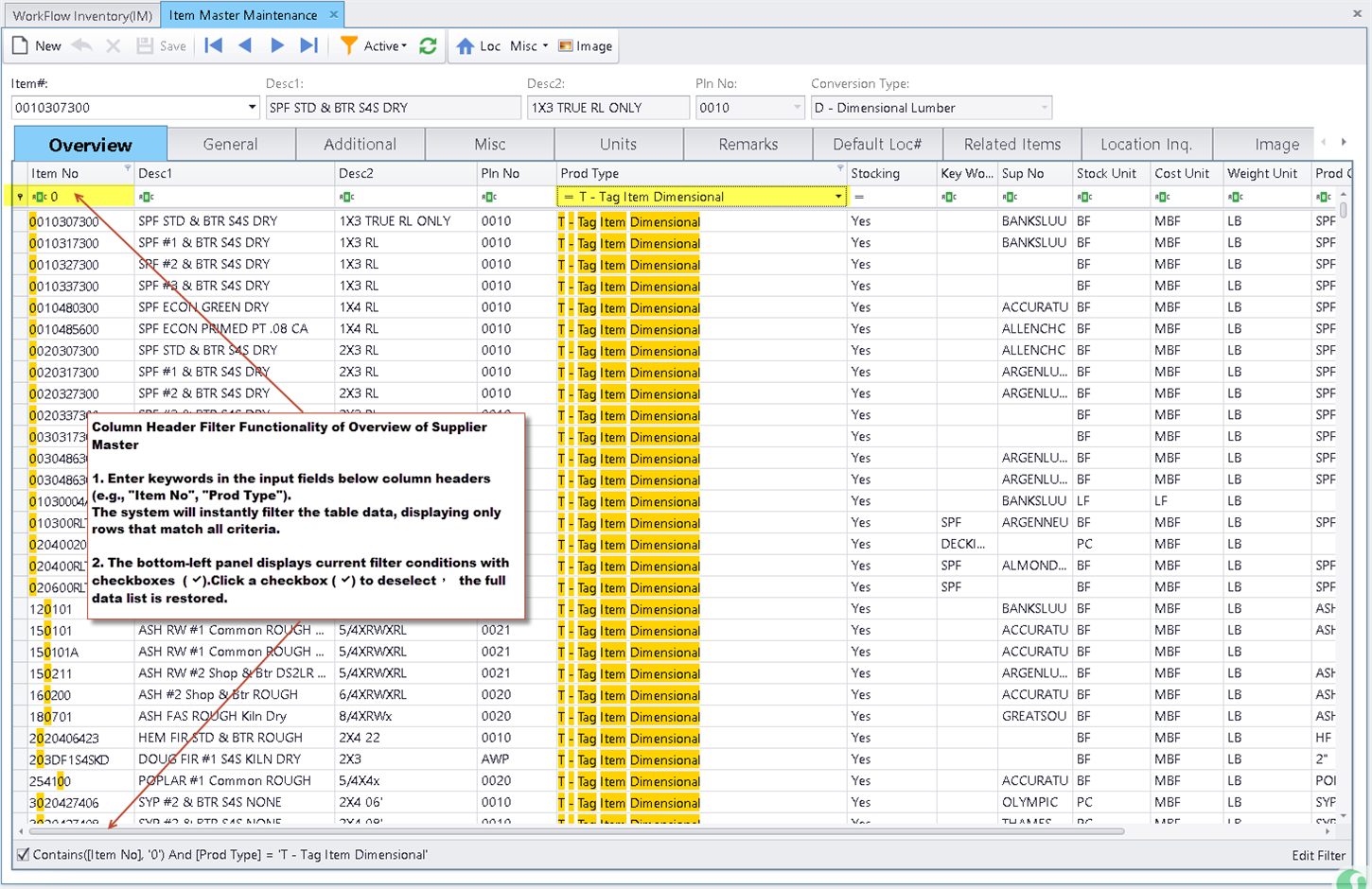Open the Related Items tab
This screenshot has height=889, width=1372.
(x=1011, y=145)
